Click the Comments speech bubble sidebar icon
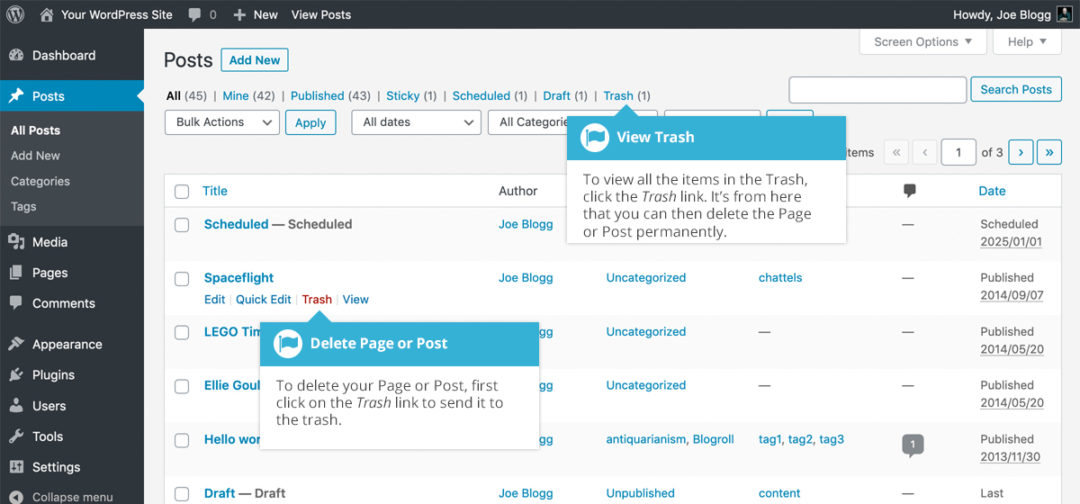Viewport: 1080px width, 504px height. coord(17,303)
